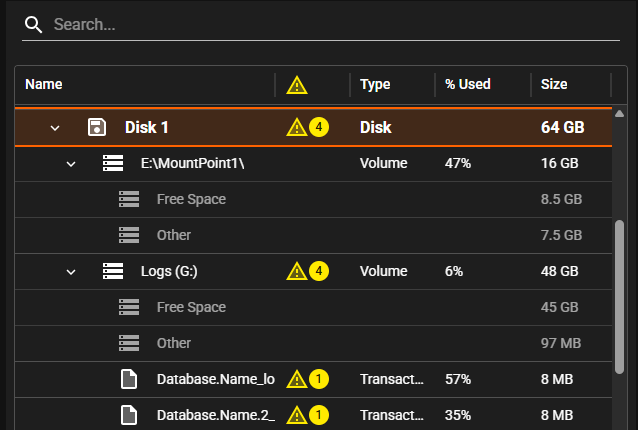638x430 pixels.
Task: Click the Database.Name_lo file icon
Action: pos(128,379)
